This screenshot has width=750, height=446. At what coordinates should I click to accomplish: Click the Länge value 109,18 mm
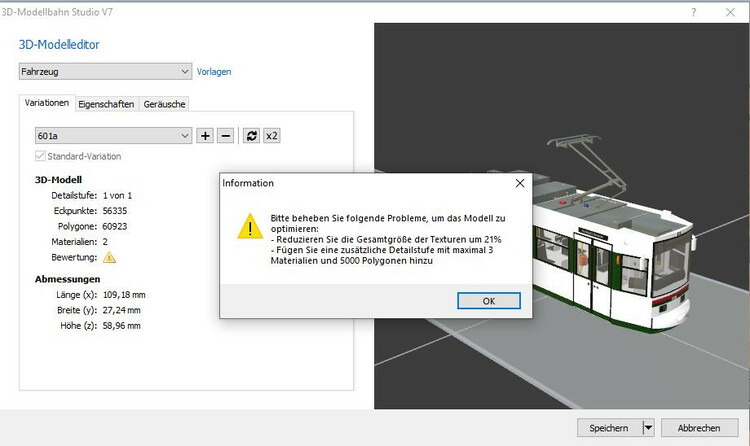tap(124, 295)
